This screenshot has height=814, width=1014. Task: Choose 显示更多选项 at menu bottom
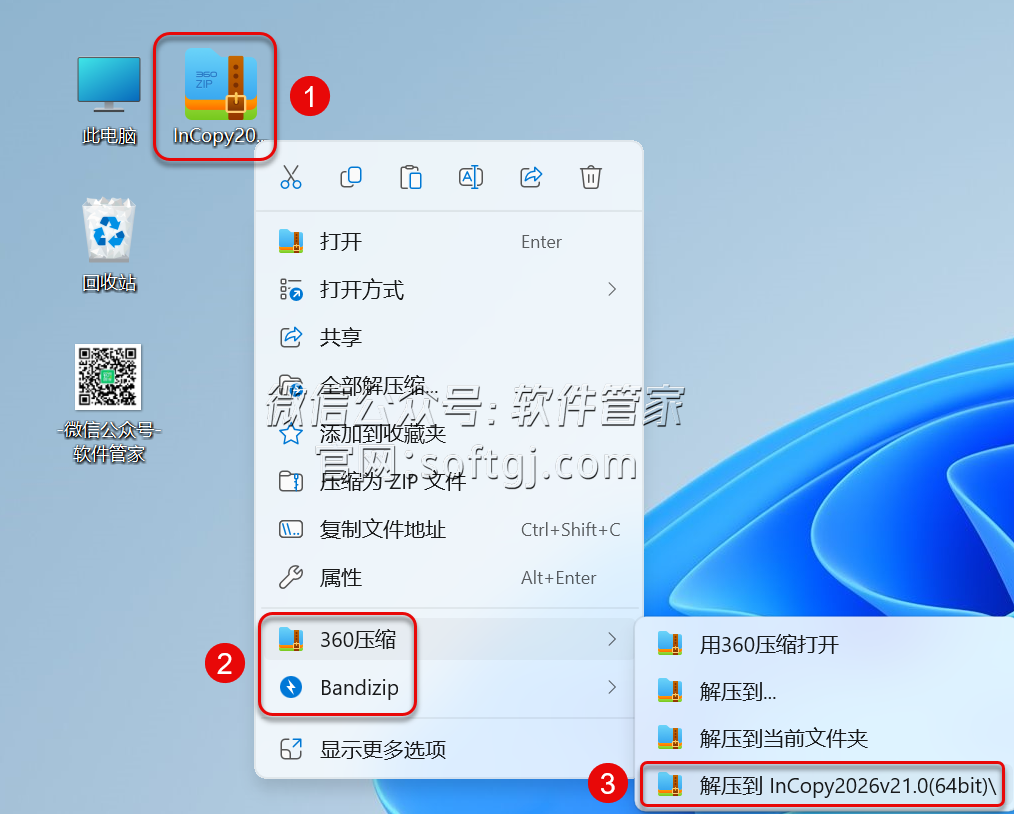449,749
